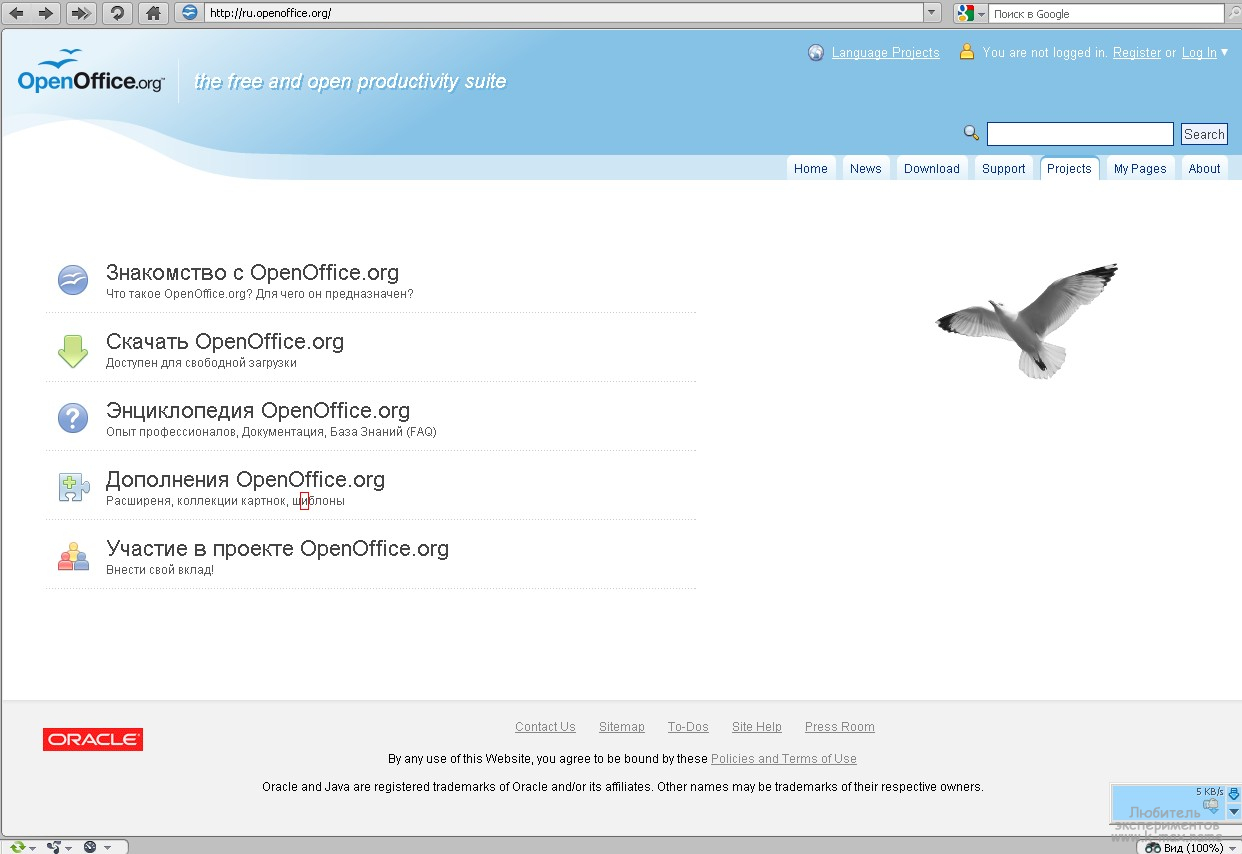Reload the page with the Reload icon
Viewport: 1242px width, 854px height.
coord(117,13)
